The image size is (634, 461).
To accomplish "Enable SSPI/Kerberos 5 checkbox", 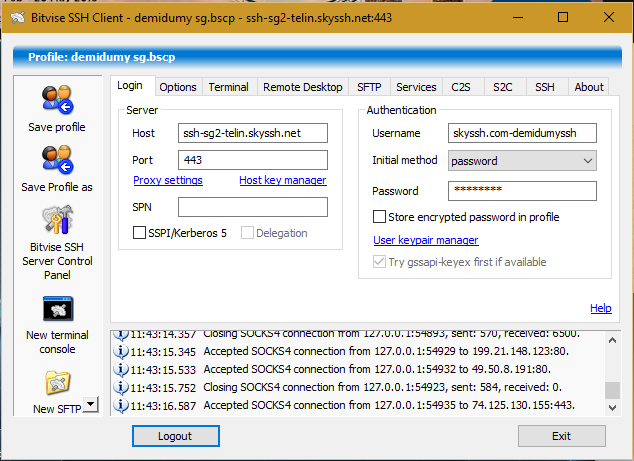I will (x=139, y=233).
